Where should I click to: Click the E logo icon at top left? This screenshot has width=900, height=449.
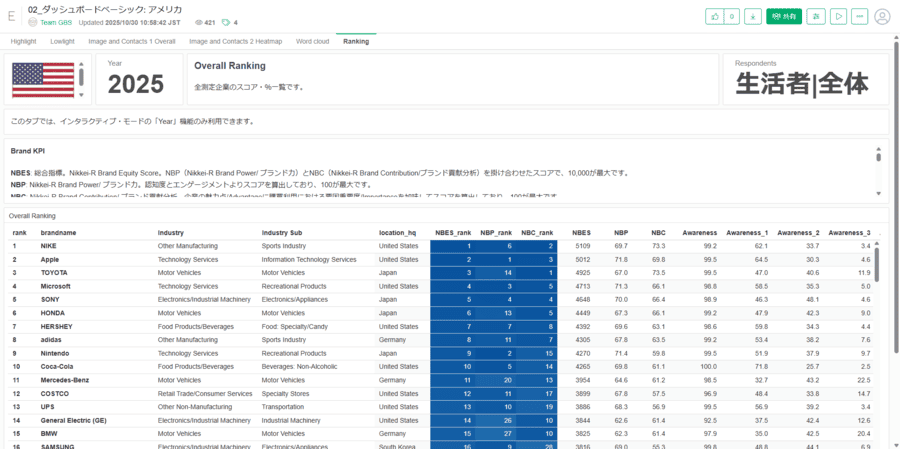click(x=11, y=16)
